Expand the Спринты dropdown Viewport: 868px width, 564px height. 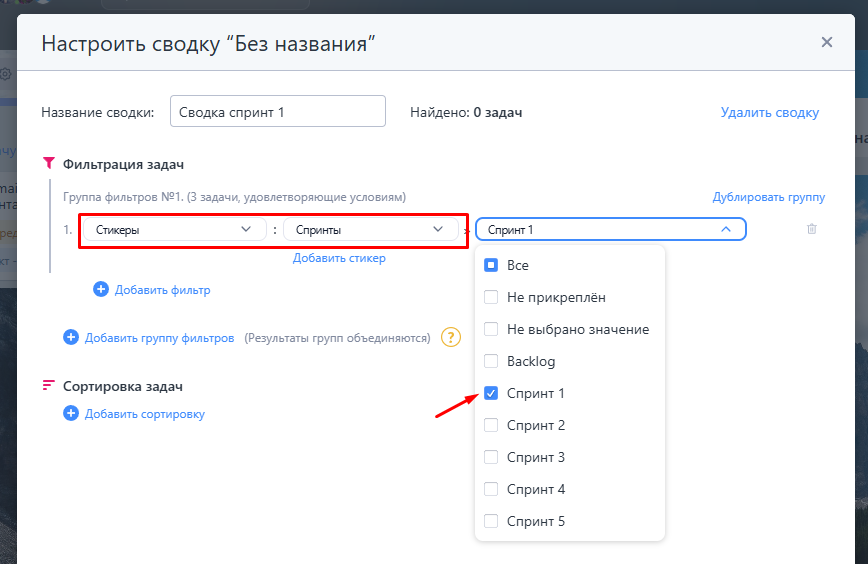coord(370,229)
